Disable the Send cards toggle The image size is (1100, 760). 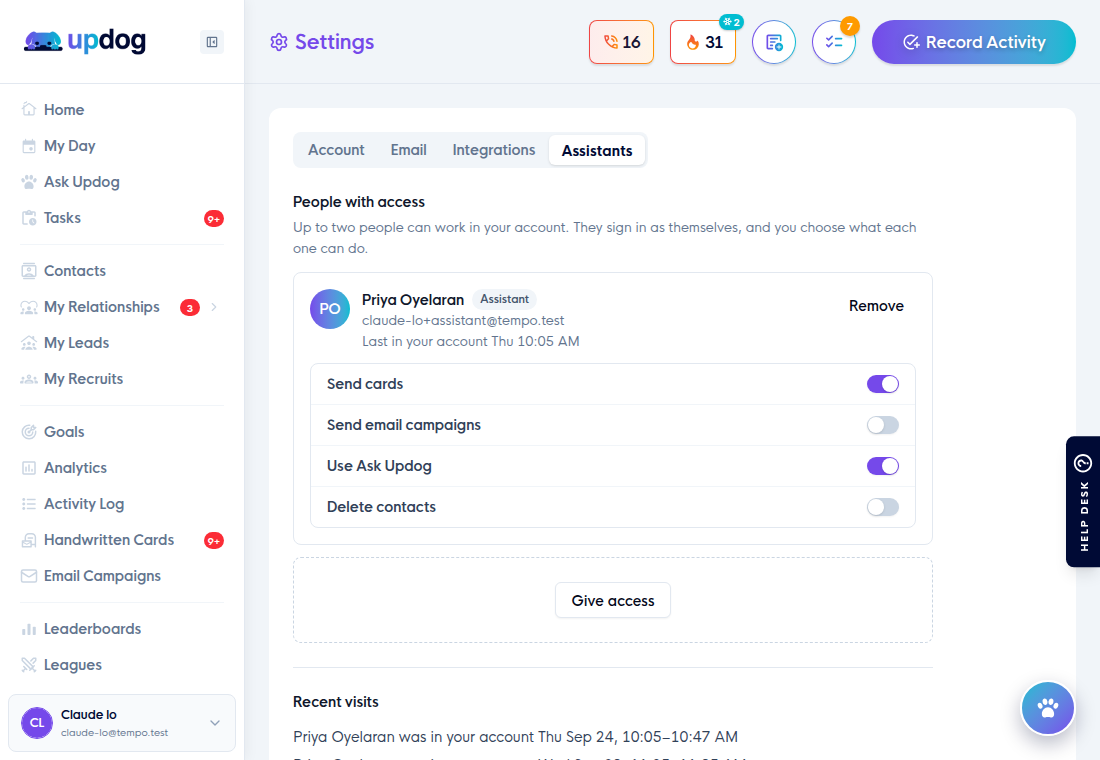[x=883, y=384]
